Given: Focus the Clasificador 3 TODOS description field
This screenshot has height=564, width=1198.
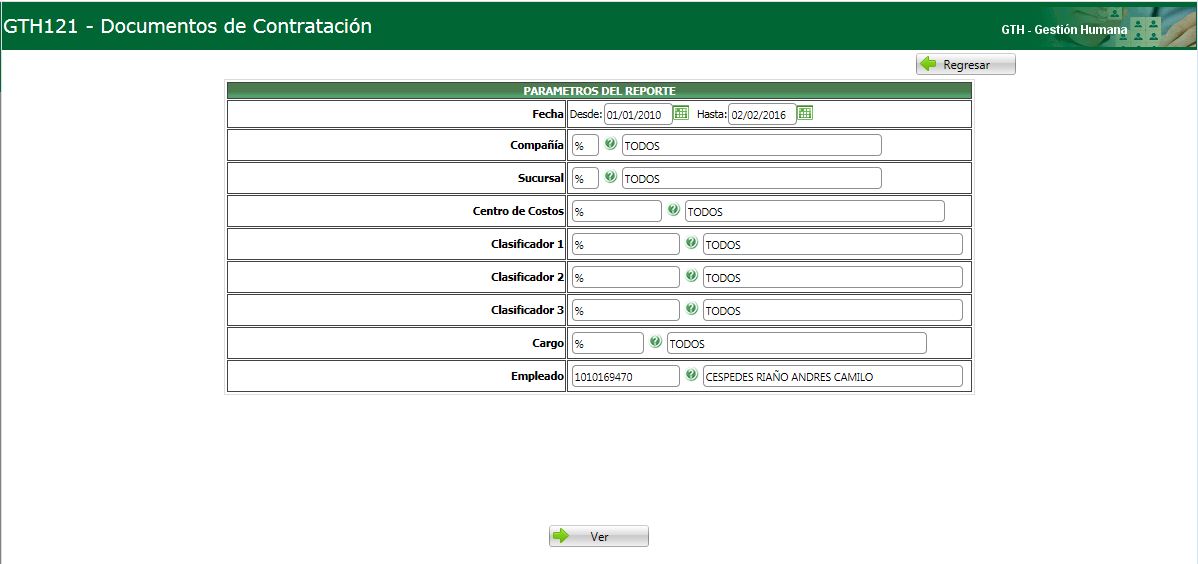Looking at the screenshot, I should [833, 310].
